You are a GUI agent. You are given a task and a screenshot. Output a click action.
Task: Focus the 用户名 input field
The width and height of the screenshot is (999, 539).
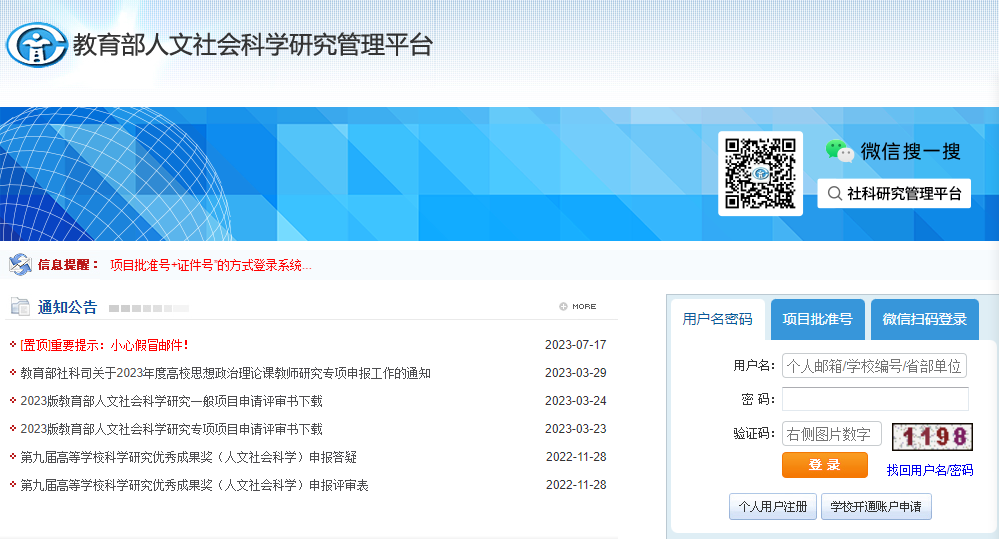coord(874,366)
